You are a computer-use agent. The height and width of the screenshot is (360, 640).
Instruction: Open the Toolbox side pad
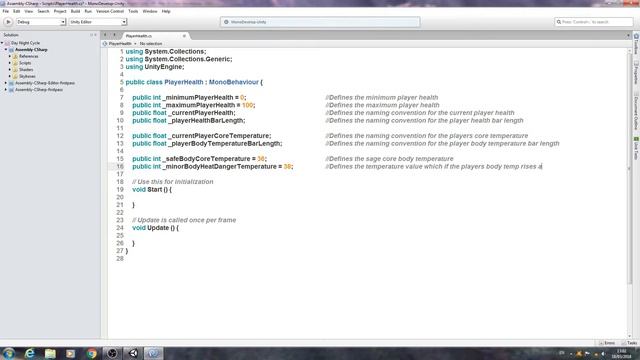click(x=636, y=44)
